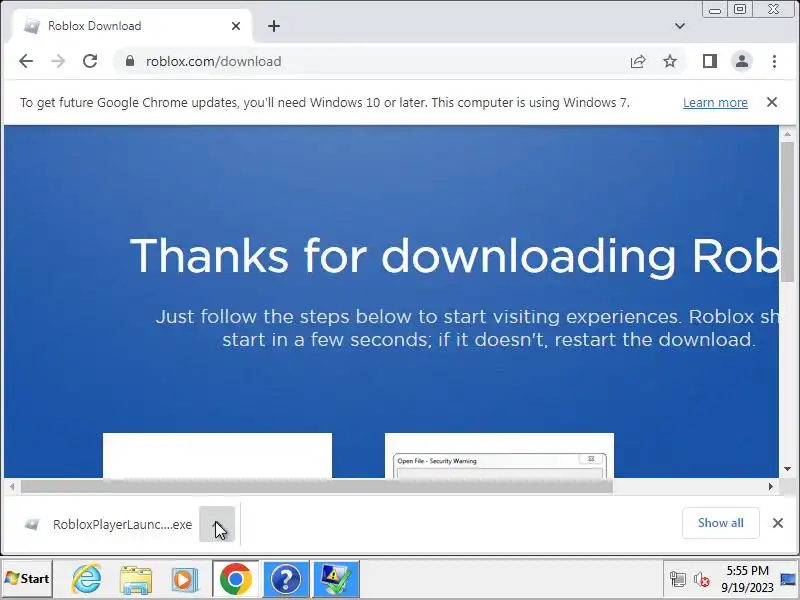Image resolution: width=800 pixels, height=600 pixels.
Task: Open the Learn more link in Windows notice
Action: click(715, 103)
